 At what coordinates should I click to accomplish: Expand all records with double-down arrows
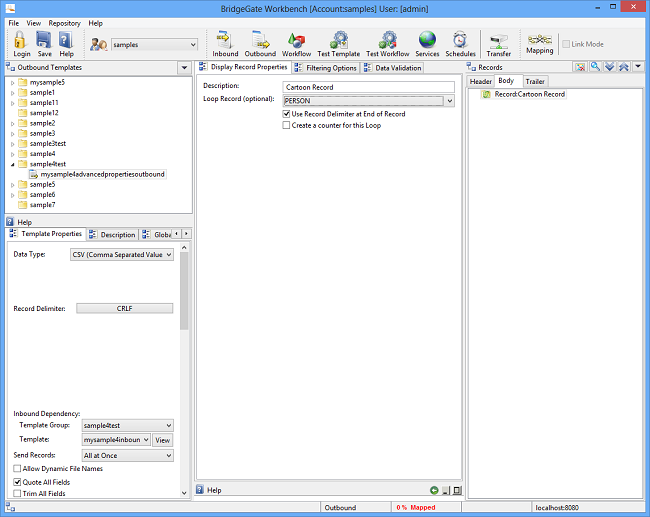[x=609, y=67]
